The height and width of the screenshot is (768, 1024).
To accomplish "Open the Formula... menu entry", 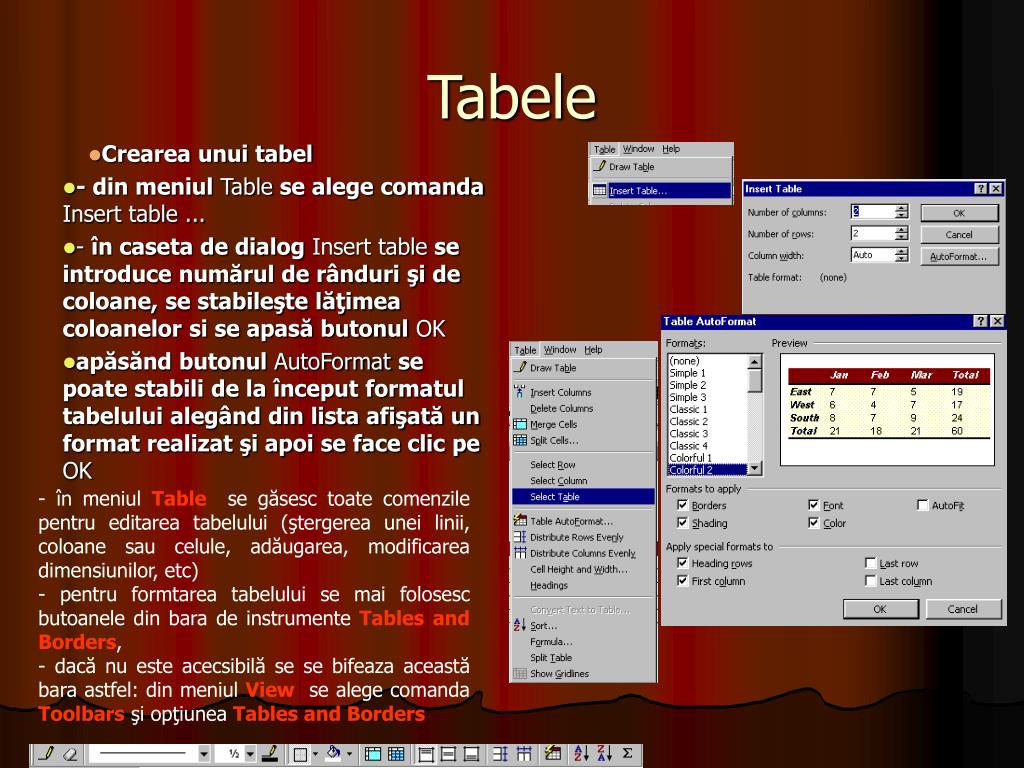I will [583, 641].
